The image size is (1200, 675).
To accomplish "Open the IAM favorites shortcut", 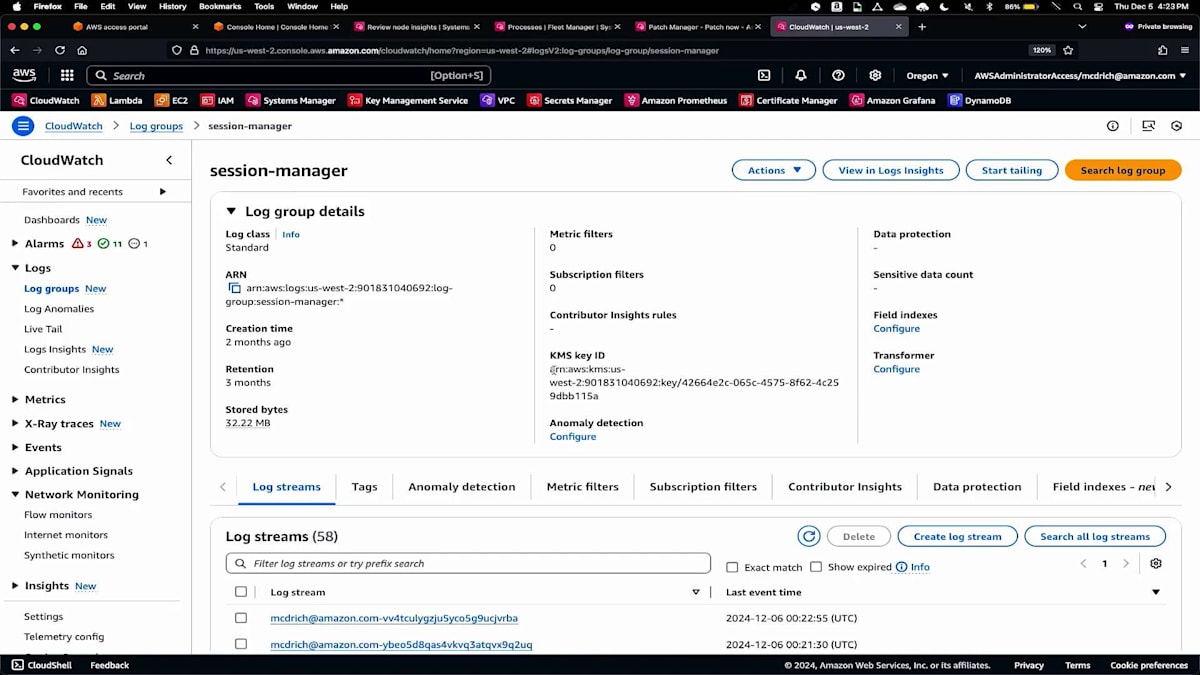I will pos(218,100).
